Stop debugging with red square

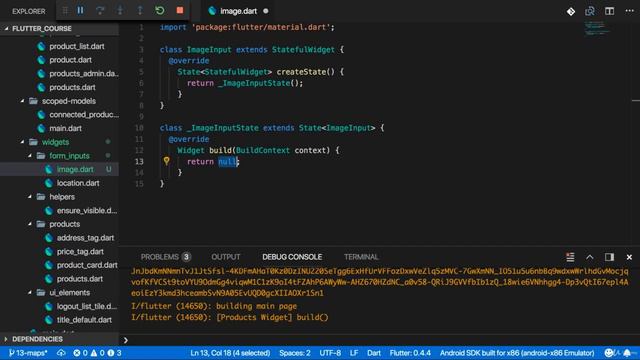[x=180, y=11]
